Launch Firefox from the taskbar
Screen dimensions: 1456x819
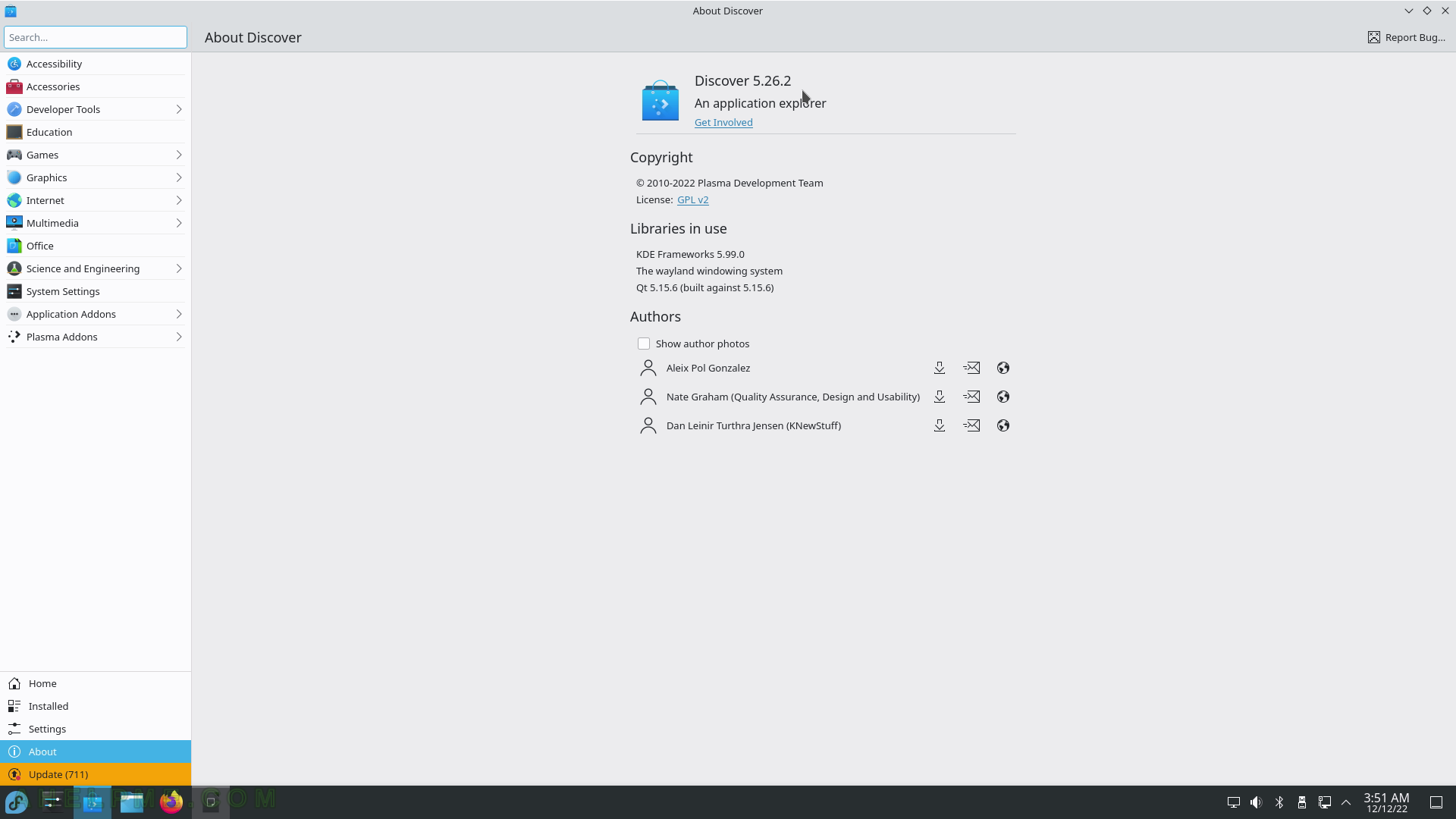coord(171,802)
